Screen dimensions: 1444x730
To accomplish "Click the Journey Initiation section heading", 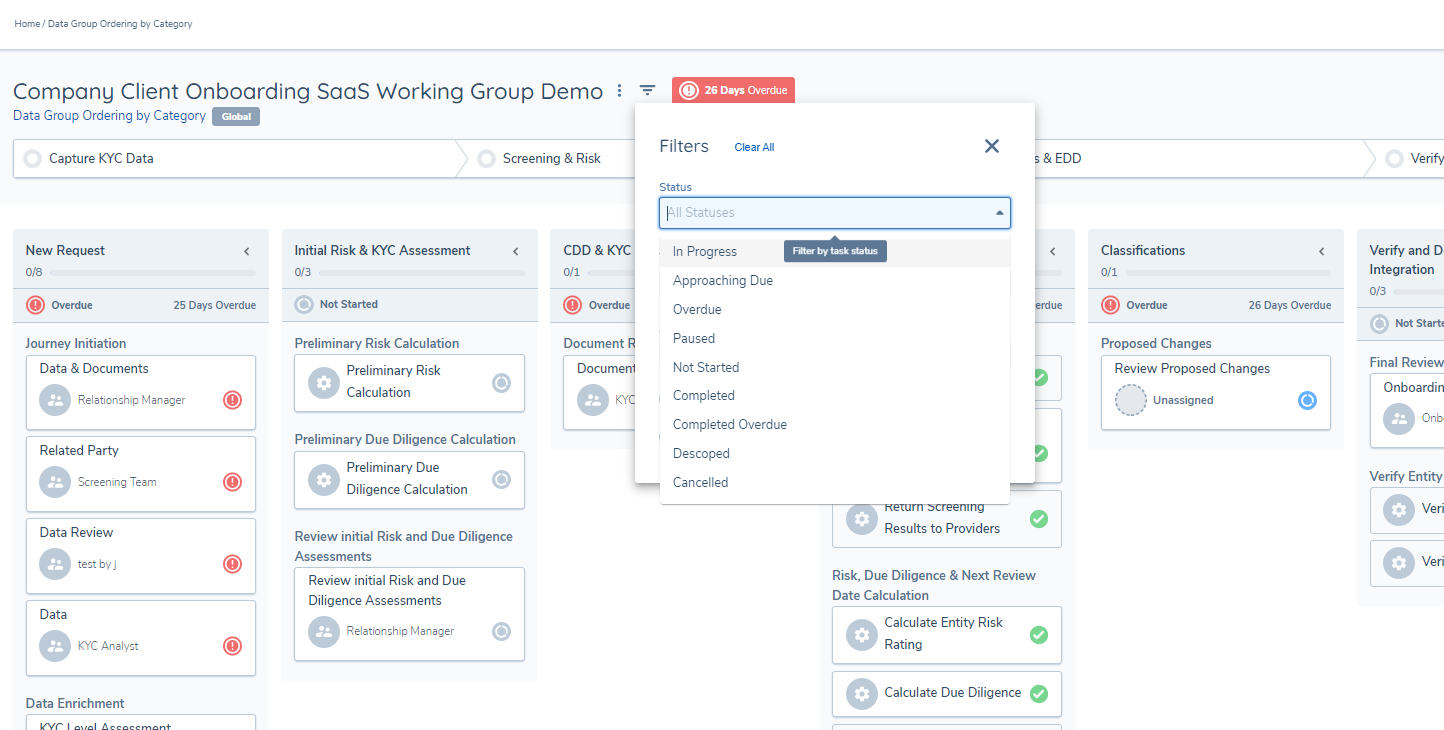I will tap(76, 343).
